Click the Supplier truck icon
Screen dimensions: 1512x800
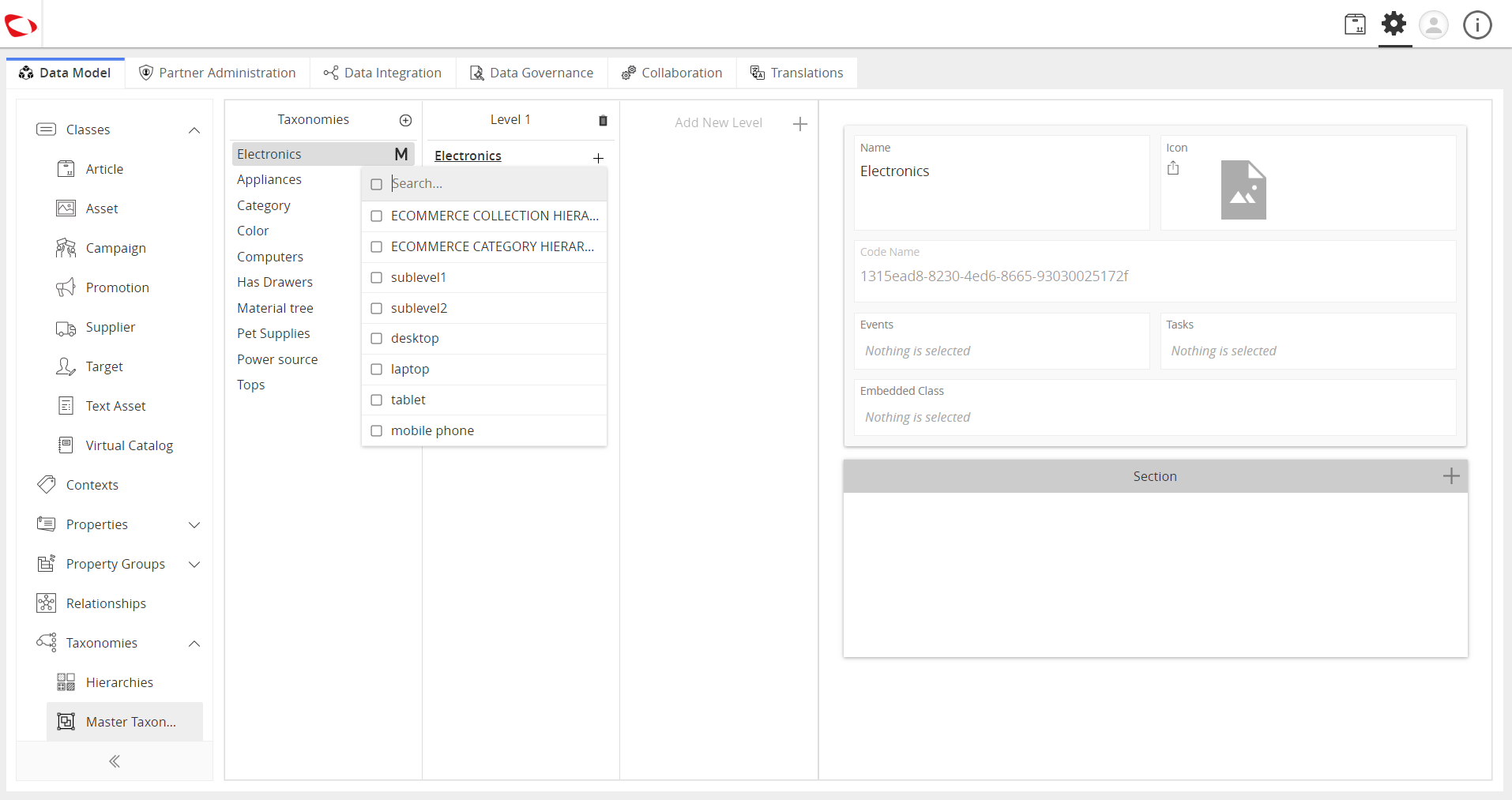[66, 328]
